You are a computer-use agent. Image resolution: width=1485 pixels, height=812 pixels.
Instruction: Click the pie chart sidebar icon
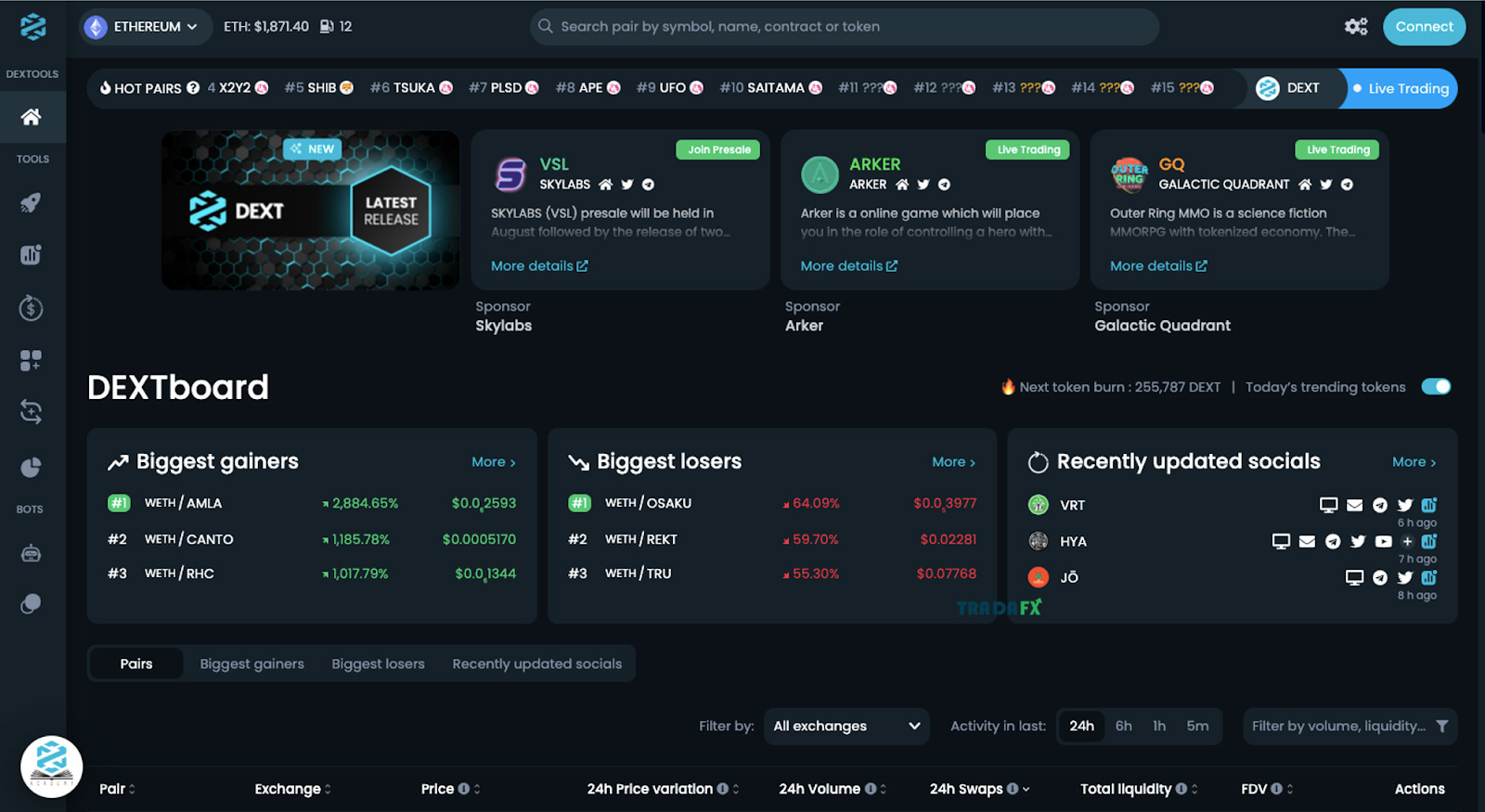click(31, 467)
